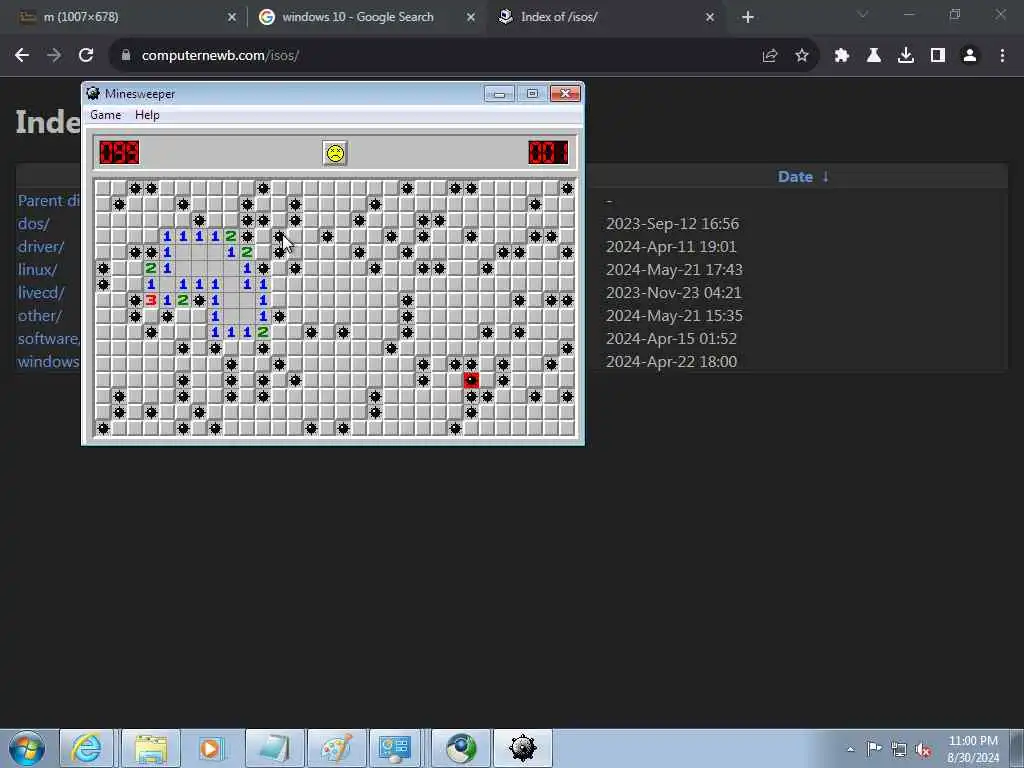The image size is (1024, 768).
Task: Open the driver/ directory link
Action: click(x=40, y=247)
